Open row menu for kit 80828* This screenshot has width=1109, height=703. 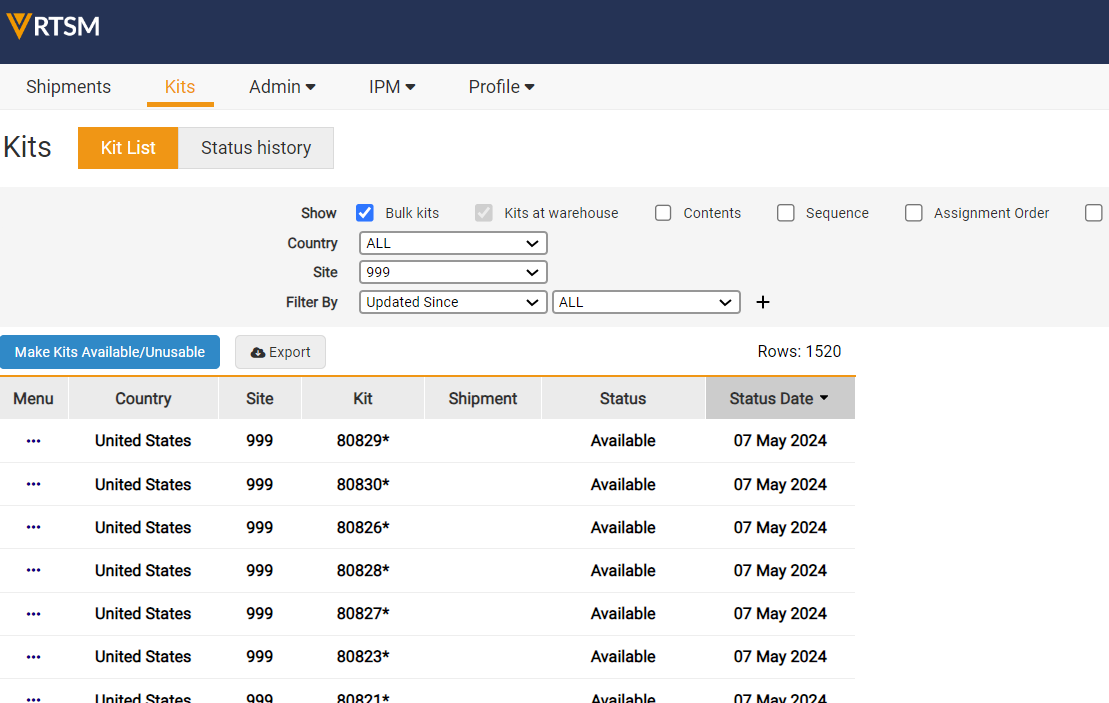[x=33, y=570]
